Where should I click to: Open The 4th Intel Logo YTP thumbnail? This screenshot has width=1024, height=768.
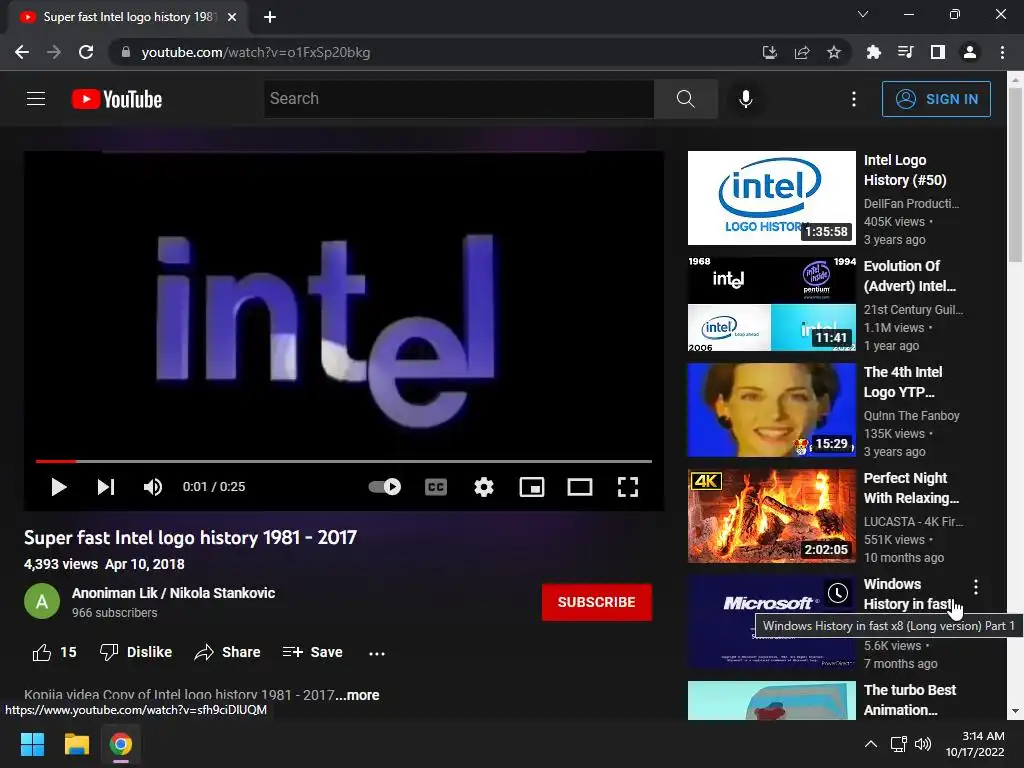click(771, 410)
